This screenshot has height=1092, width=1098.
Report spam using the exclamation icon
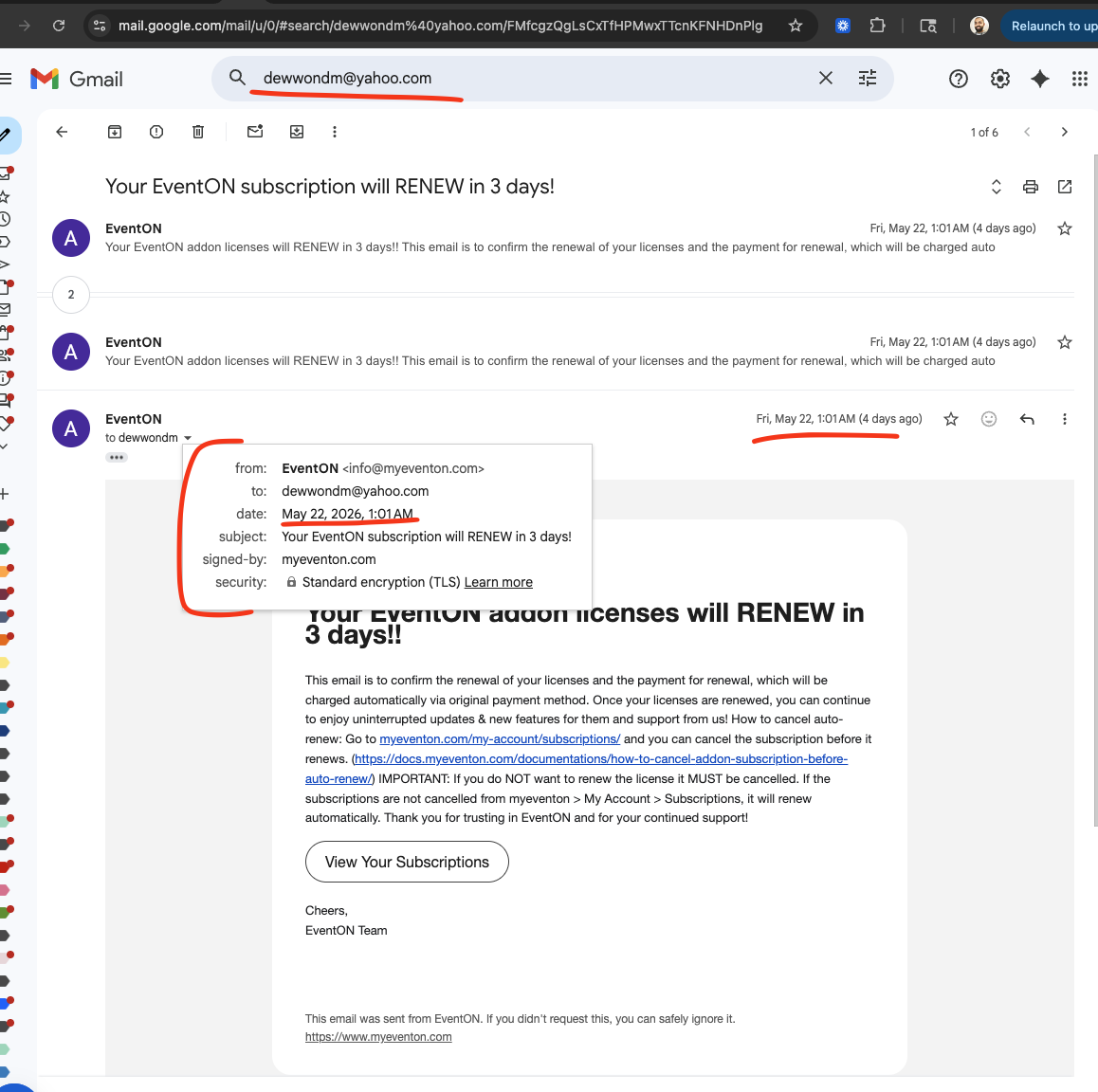(x=156, y=132)
